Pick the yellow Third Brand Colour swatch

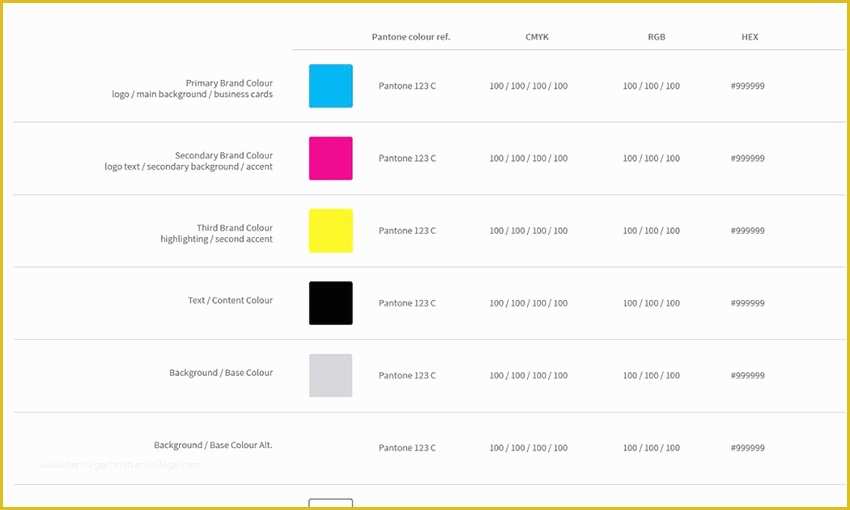pyautogui.click(x=331, y=231)
